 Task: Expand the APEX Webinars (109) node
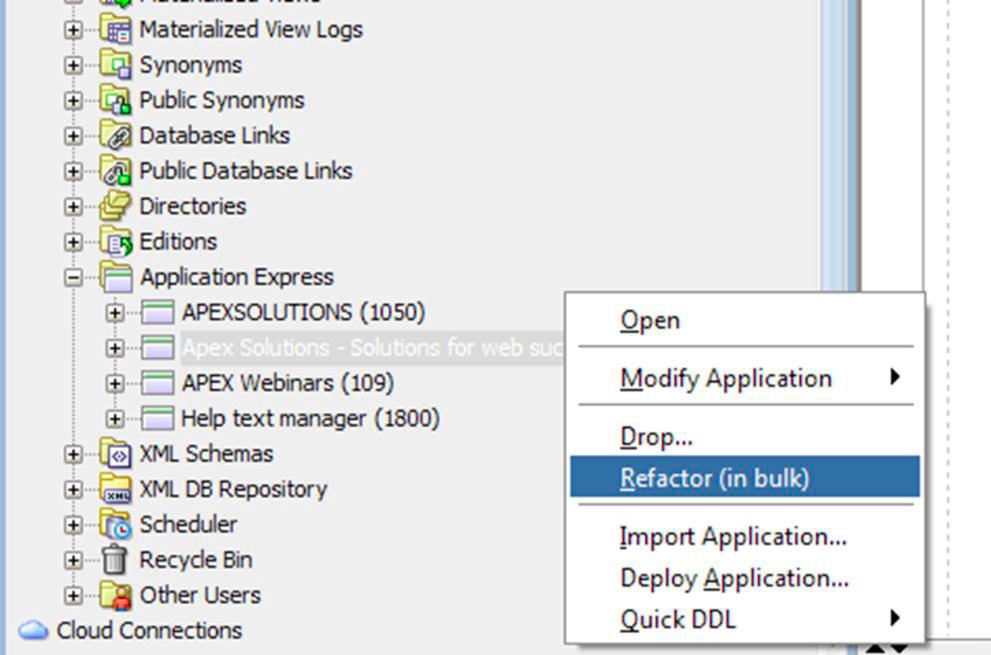point(115,383)
